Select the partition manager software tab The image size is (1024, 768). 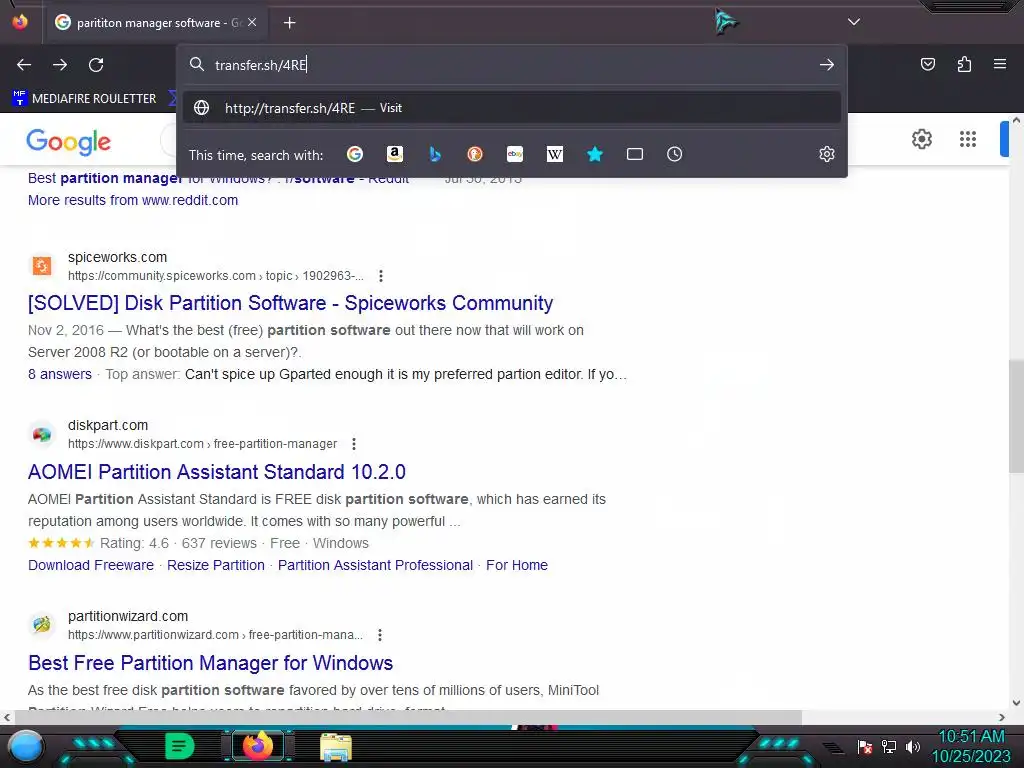click(155, 23)
